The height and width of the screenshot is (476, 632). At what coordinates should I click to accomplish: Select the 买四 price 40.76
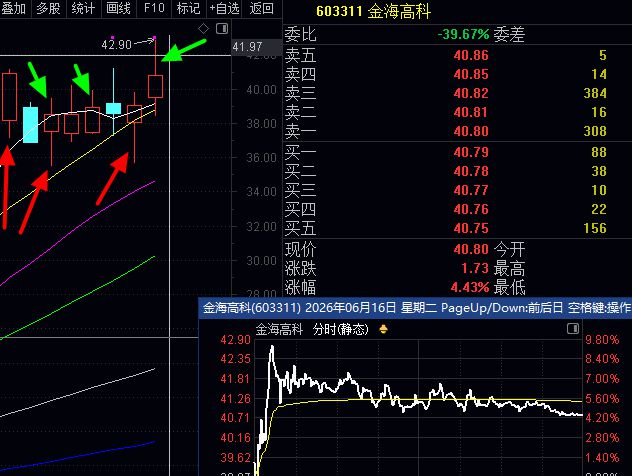pos(471,209)
